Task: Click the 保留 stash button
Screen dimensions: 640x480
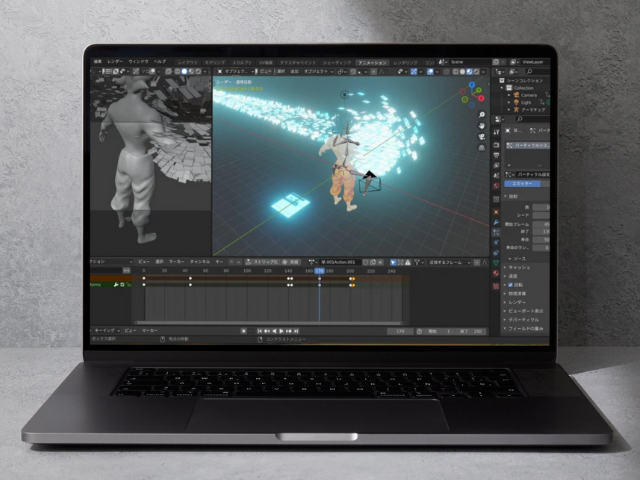Action: tap(291, 262)
